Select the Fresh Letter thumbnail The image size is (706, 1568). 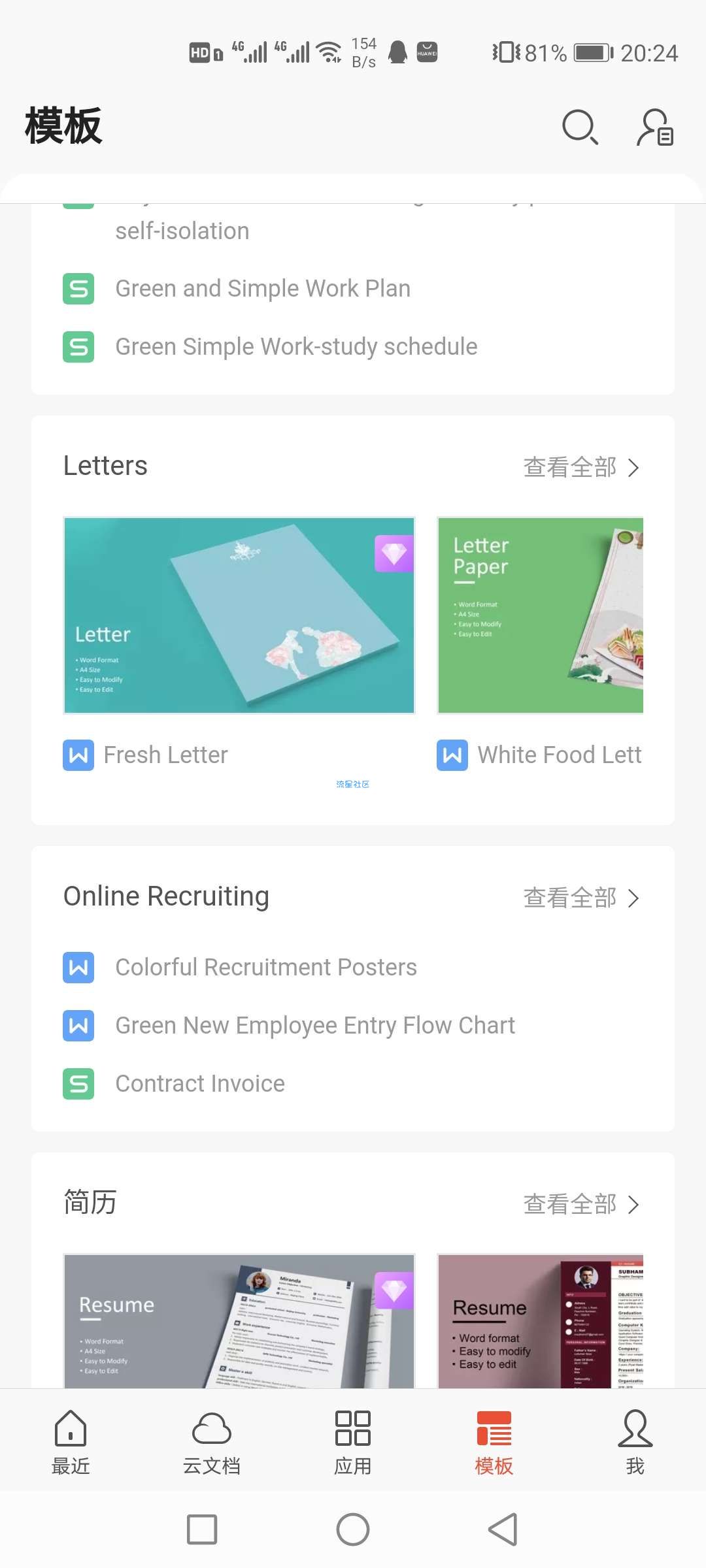pyautogui.click(x=239, y=615)
